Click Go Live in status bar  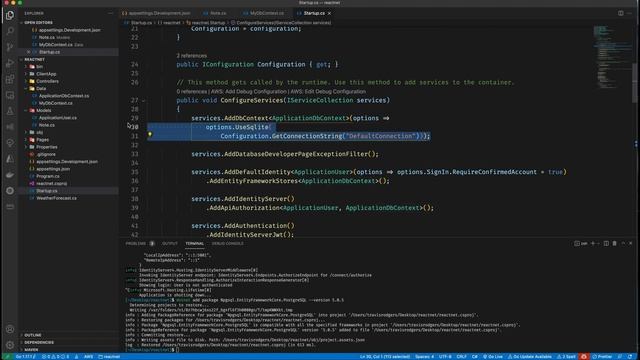(x=493, y=357)
